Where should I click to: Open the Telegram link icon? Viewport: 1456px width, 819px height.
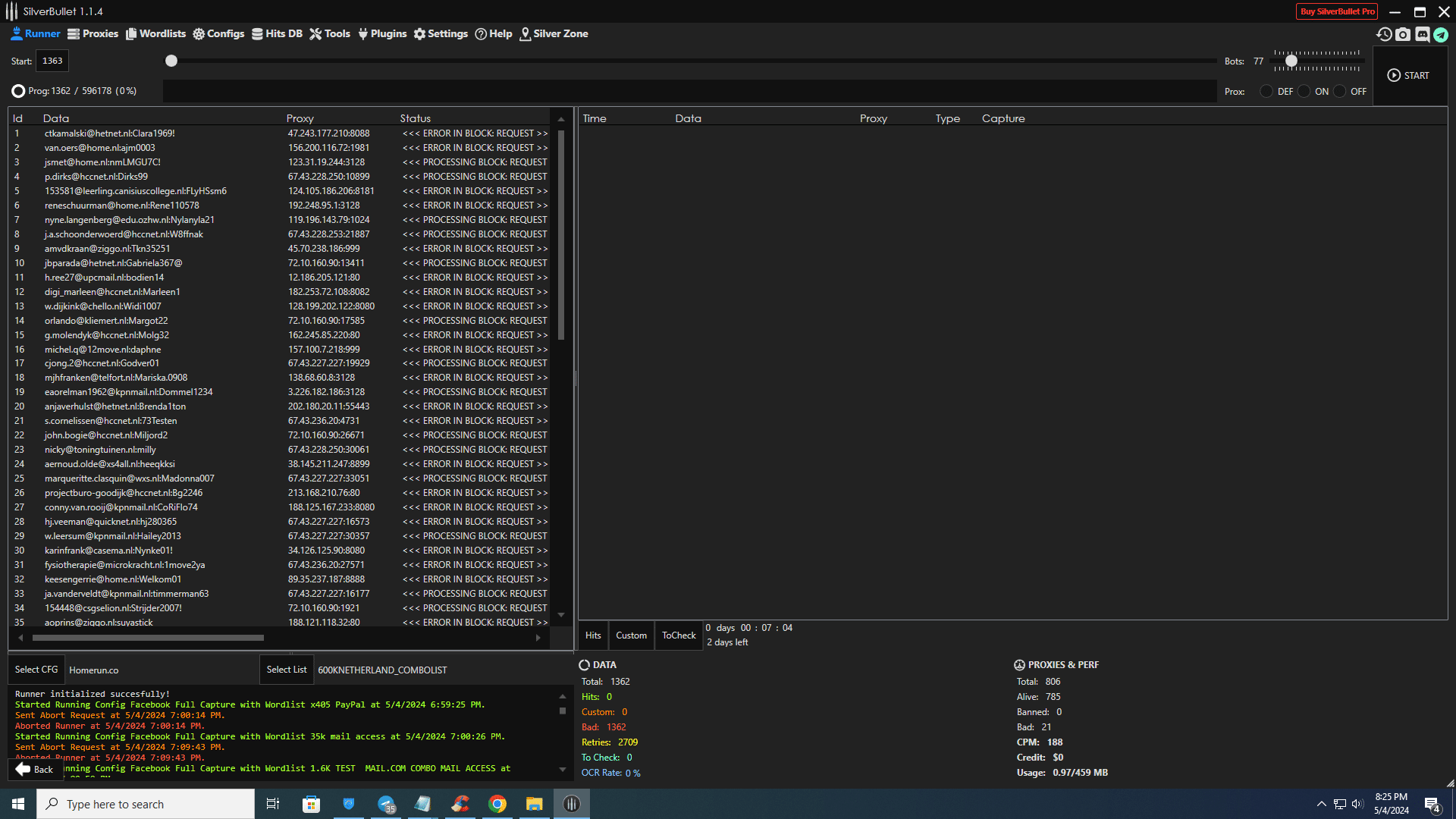click(x=1441, y=34)
